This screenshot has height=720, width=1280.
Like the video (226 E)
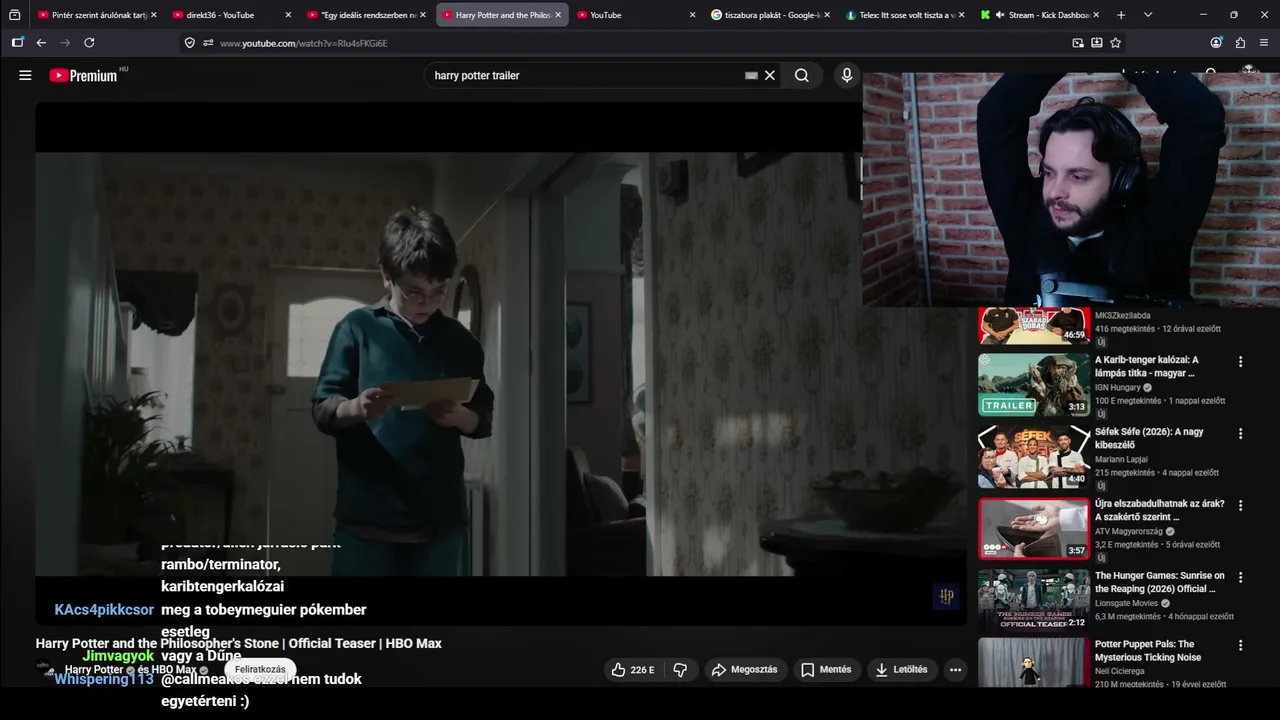(x=633, y=670)
